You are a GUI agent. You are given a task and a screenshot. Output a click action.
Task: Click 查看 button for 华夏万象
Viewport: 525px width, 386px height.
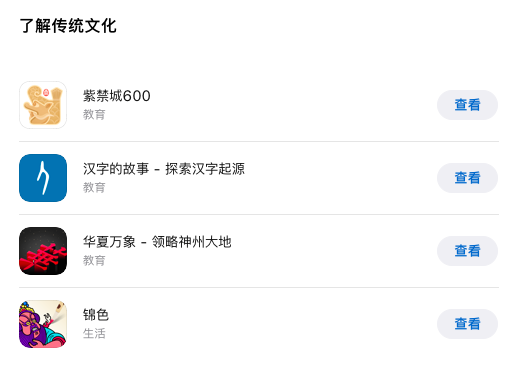(x=467, y=251)
